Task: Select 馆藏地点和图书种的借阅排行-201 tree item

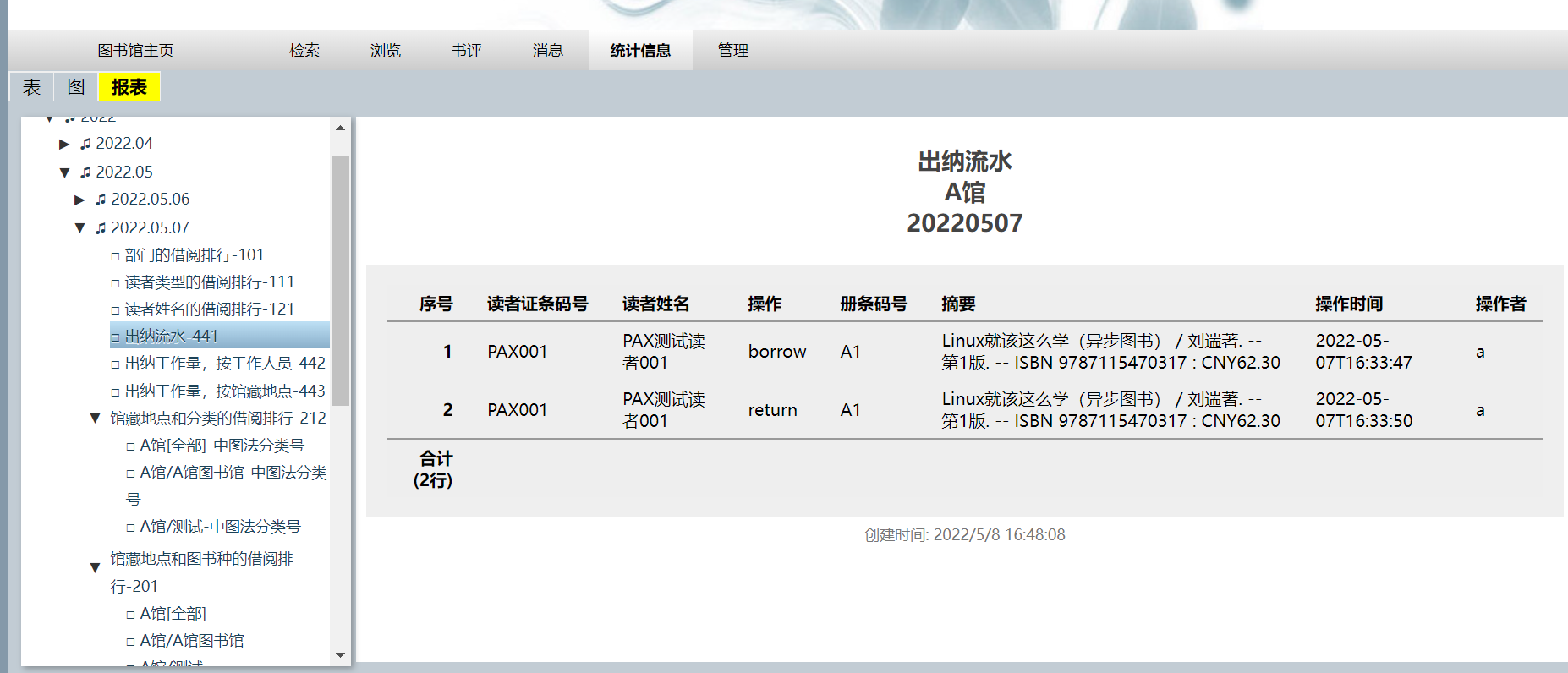Action: click(202, 572)
